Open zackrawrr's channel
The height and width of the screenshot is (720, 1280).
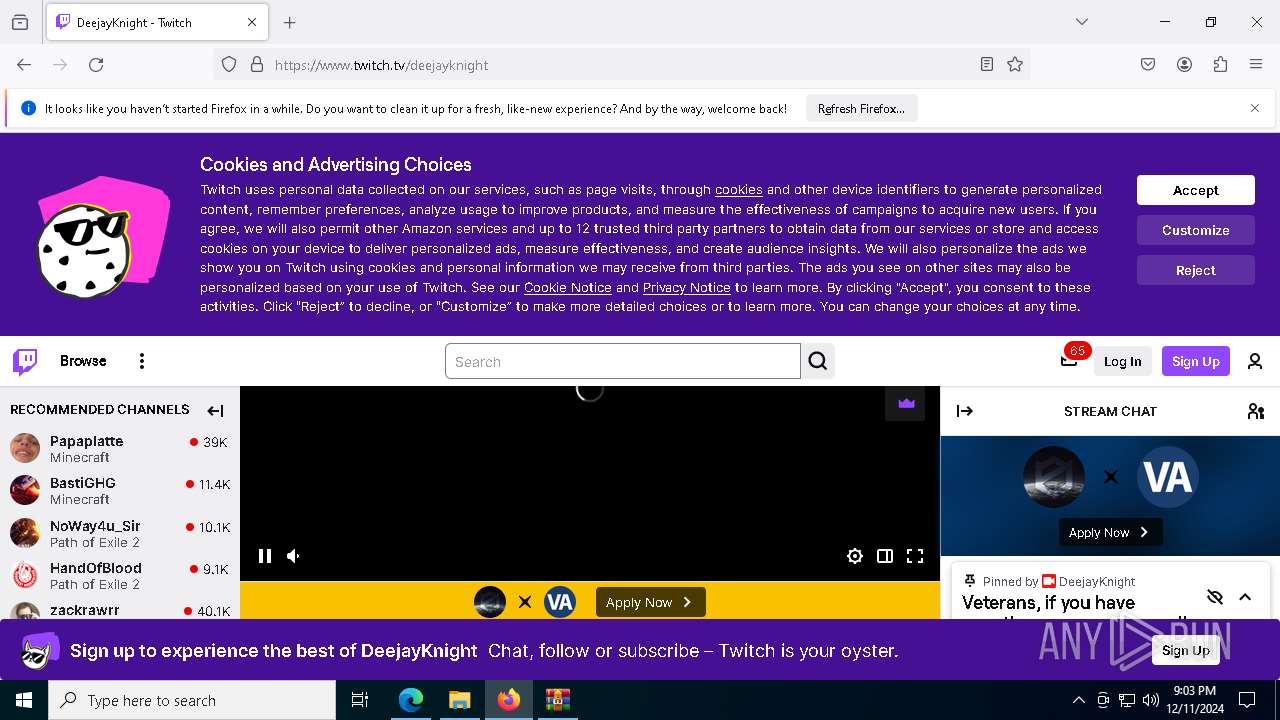(x=120, y=609)
